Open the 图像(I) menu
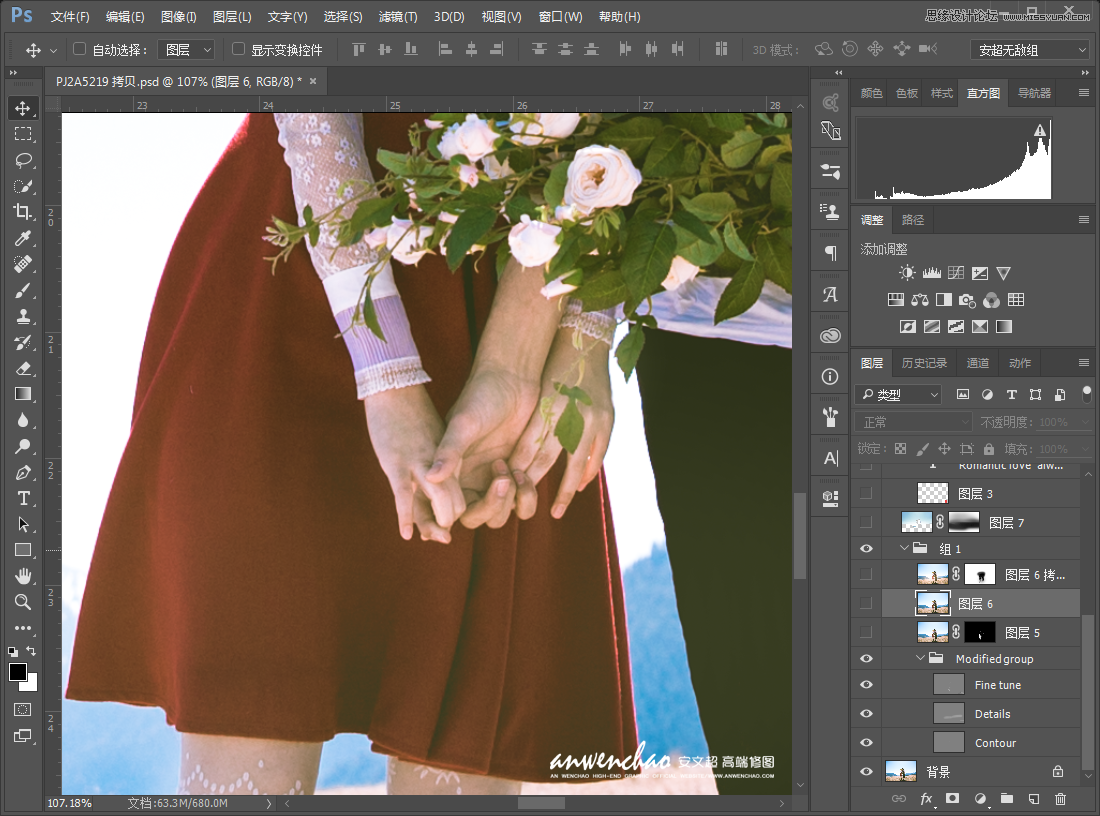The height and width of the screenshot is (816, 1100). point(178,17)
